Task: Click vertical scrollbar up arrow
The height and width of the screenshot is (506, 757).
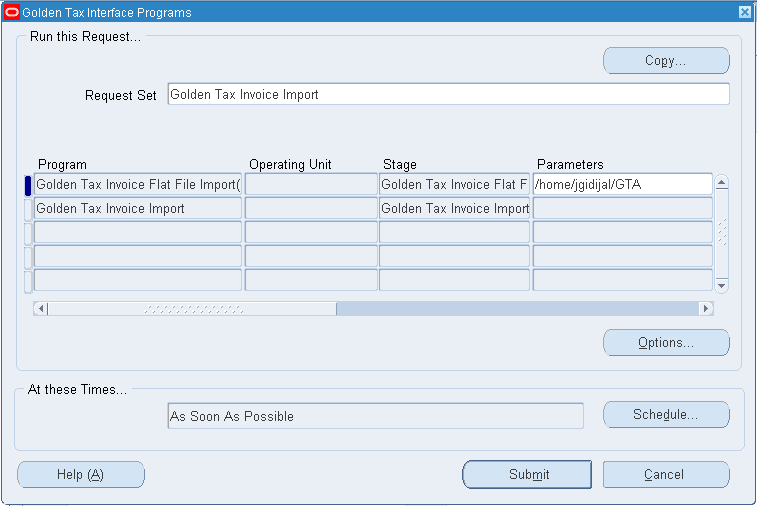Action: click(x=721, y=182)
